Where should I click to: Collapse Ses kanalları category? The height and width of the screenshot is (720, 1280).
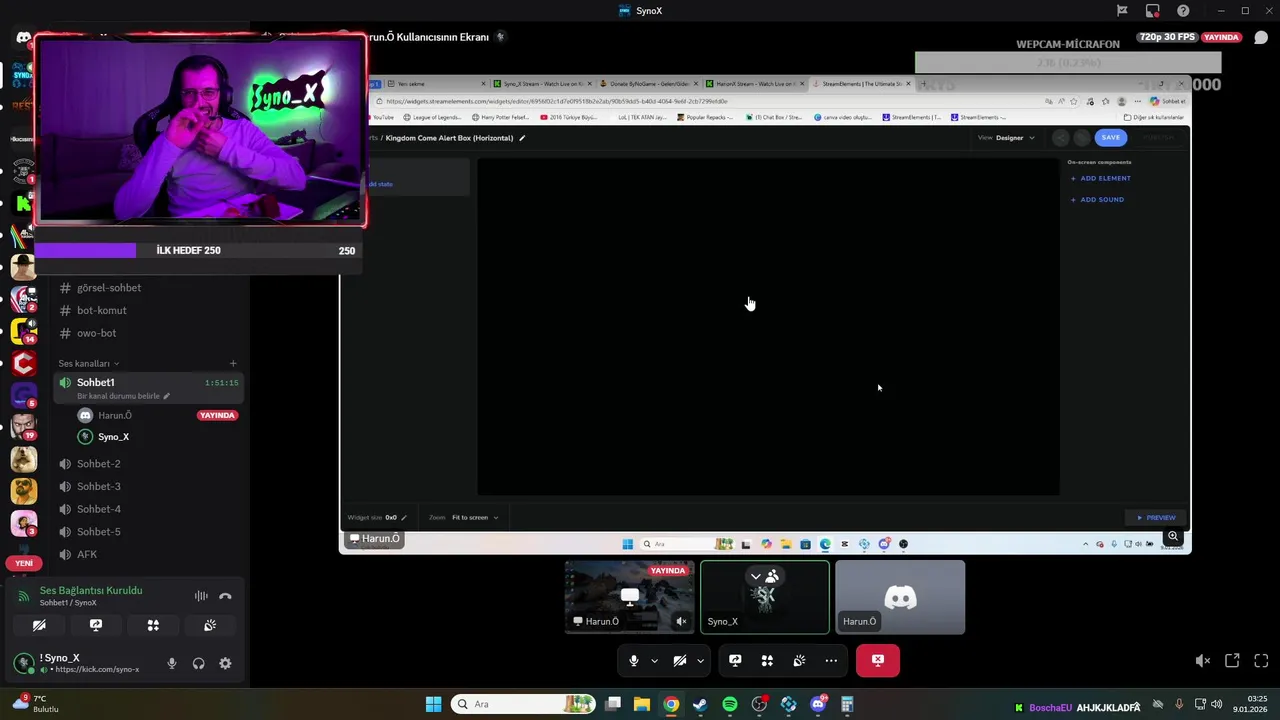pos(89,364)
